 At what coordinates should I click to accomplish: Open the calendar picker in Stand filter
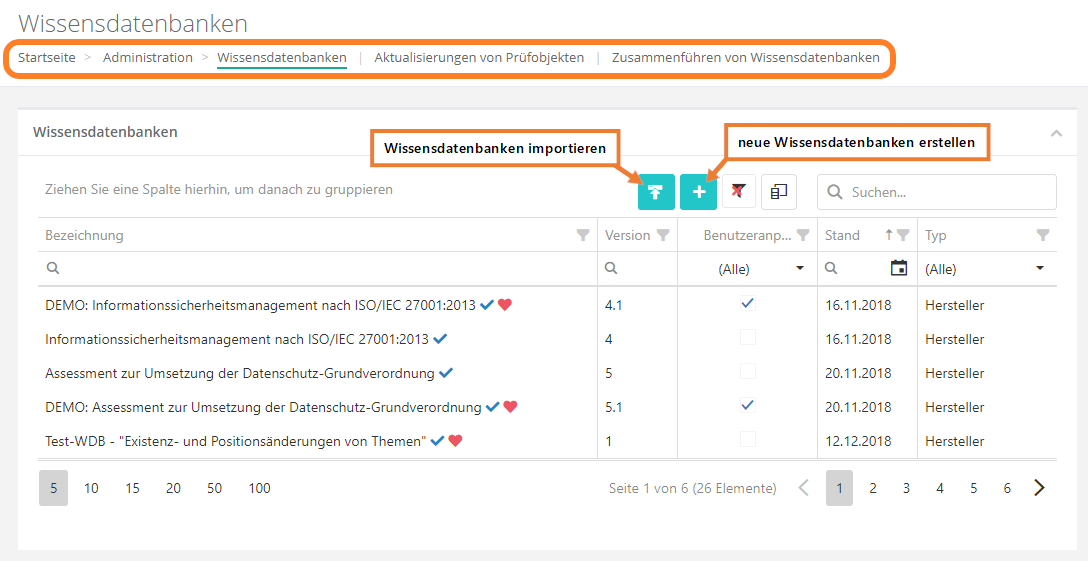click(899, 268)
